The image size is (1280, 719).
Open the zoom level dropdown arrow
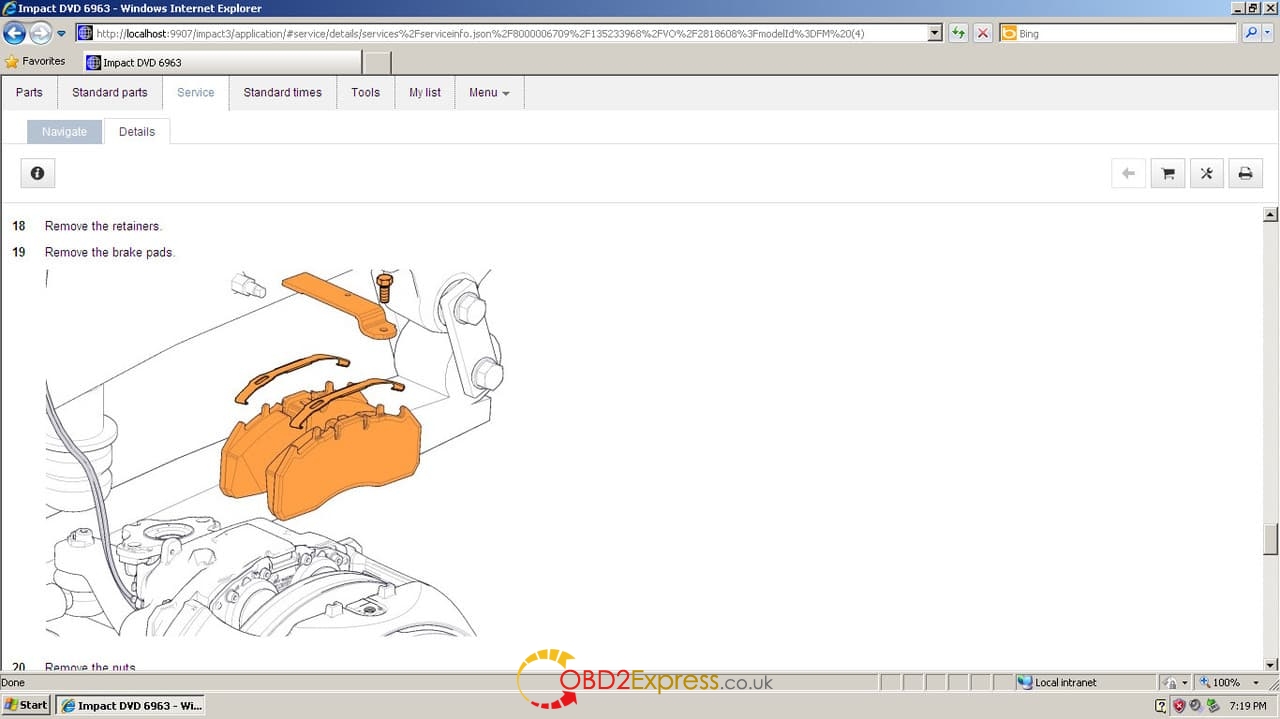[x=1256, y=682]
